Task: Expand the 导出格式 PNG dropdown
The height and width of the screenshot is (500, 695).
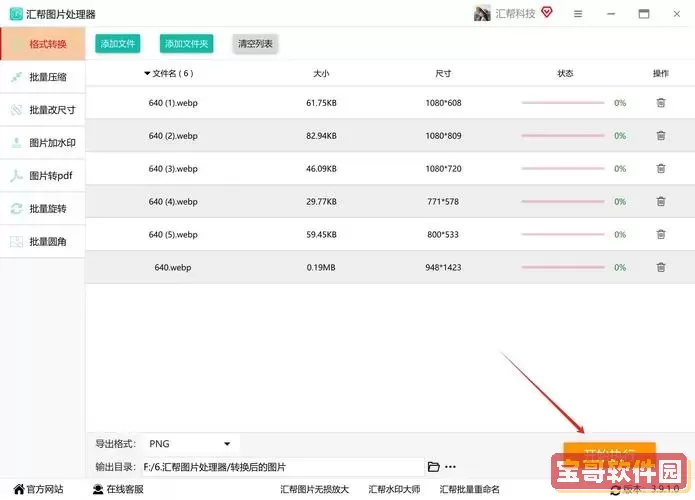Action: click(191, 444)
